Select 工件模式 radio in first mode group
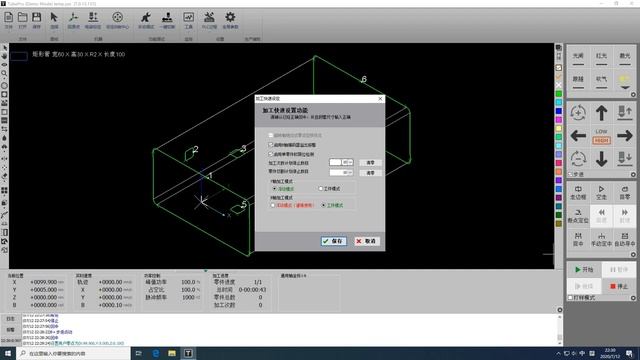The image size is (640, 360). [x=320, y=189]
